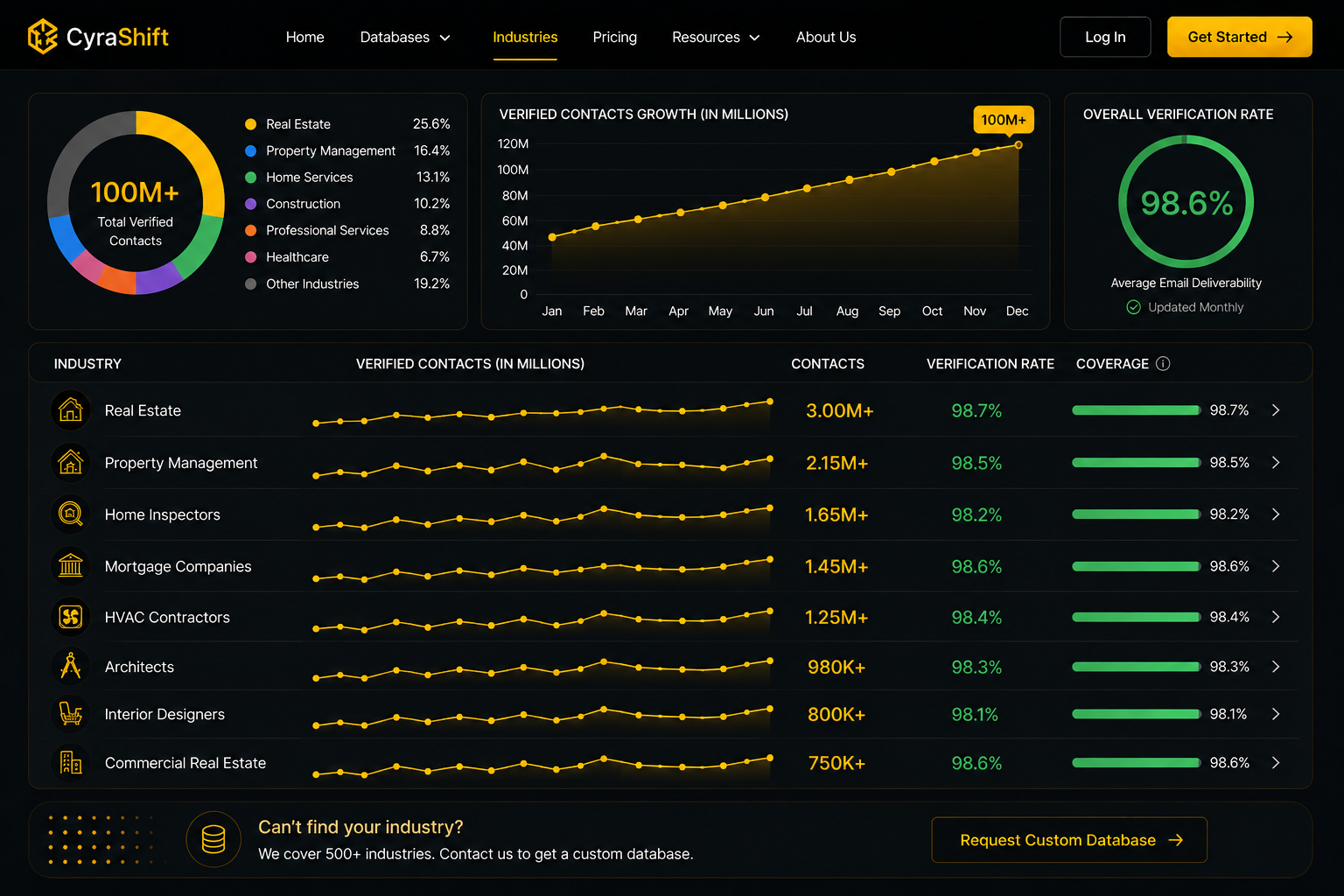Click the Healthcare legend color dot

click(250, 257)
